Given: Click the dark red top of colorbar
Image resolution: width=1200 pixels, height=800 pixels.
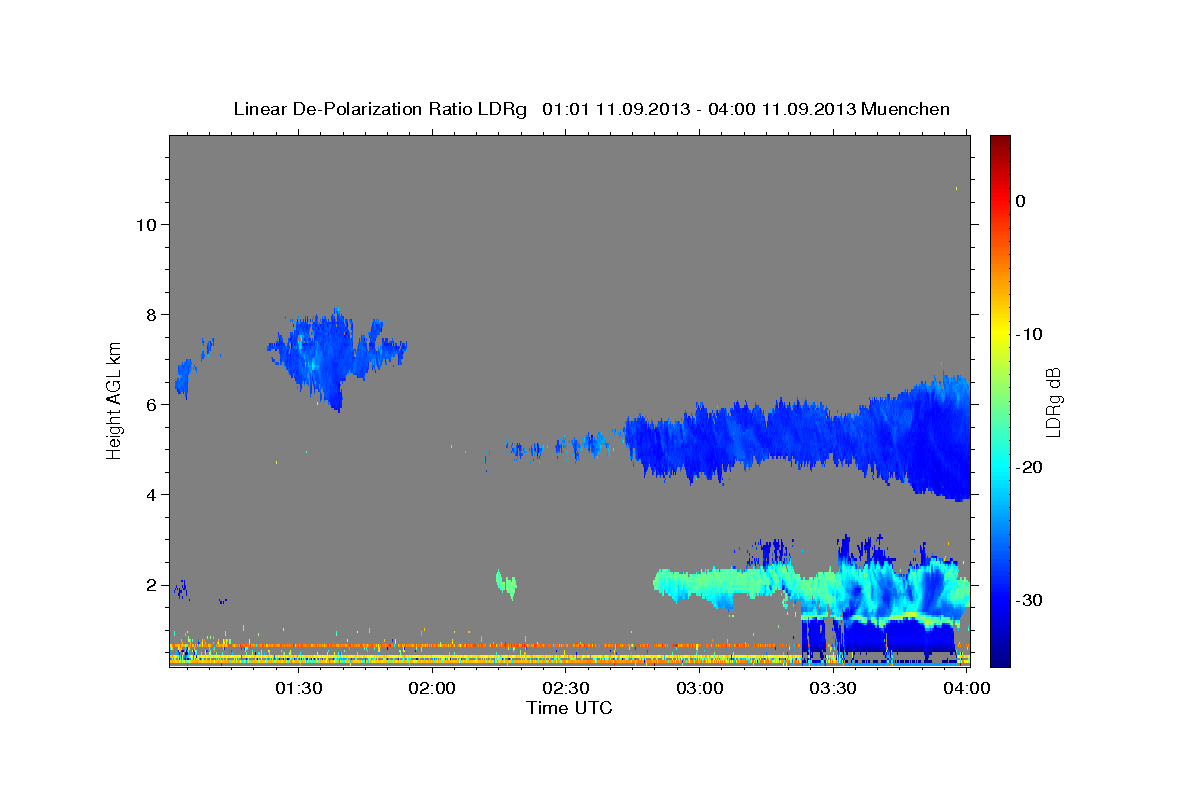Looking at the screenshot, I should tap(1000, 145).
